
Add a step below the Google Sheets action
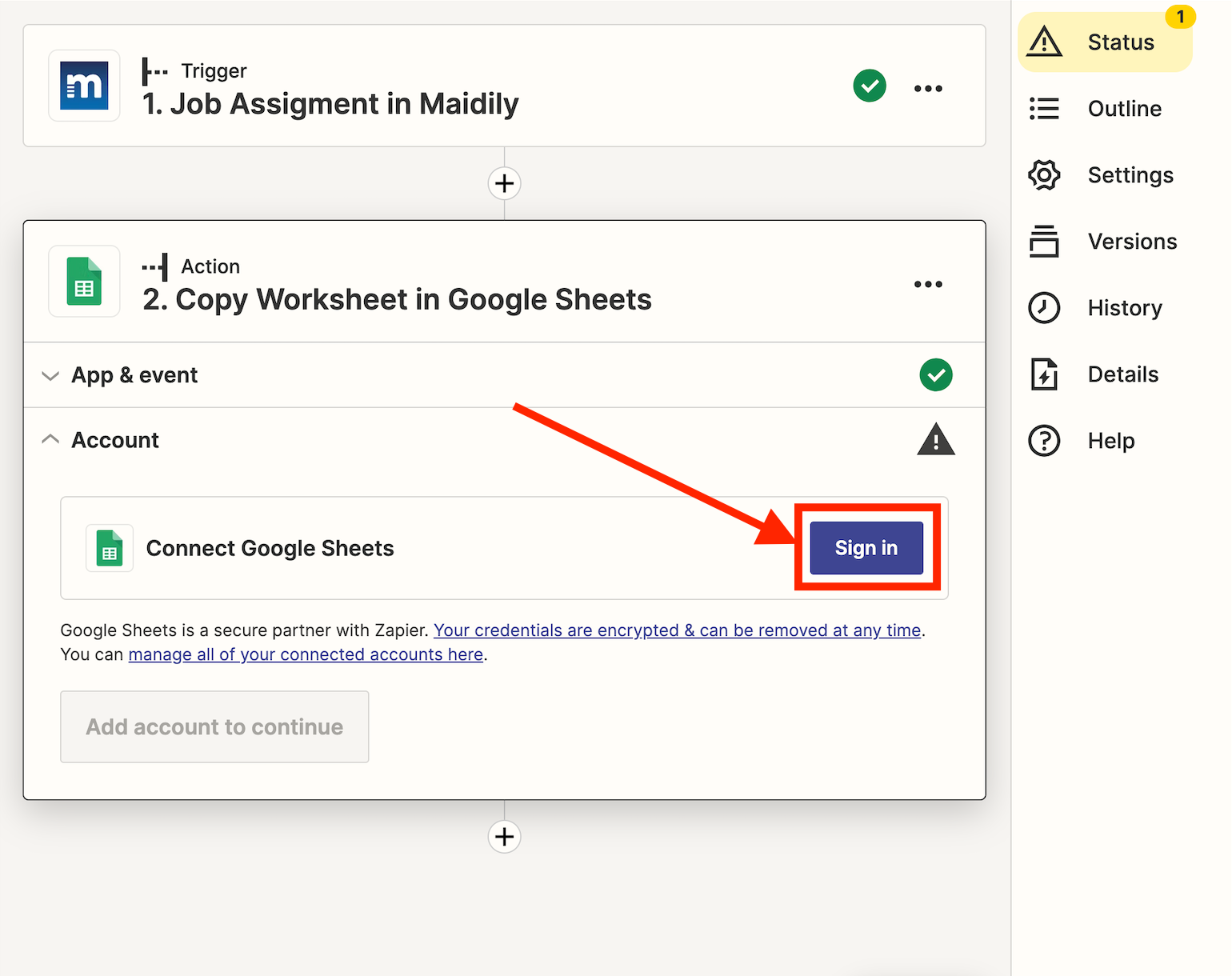tap(504, 837)
